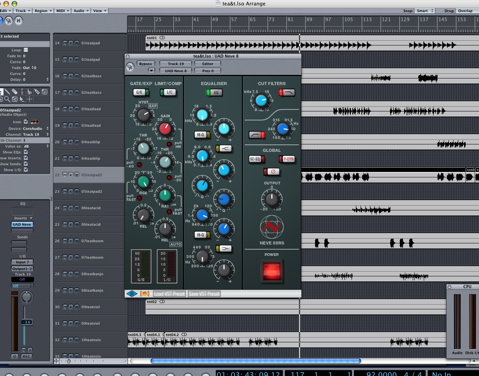479x376 pixels.
Task: Click Save VST Preset
Action: (x=204, y=294)
